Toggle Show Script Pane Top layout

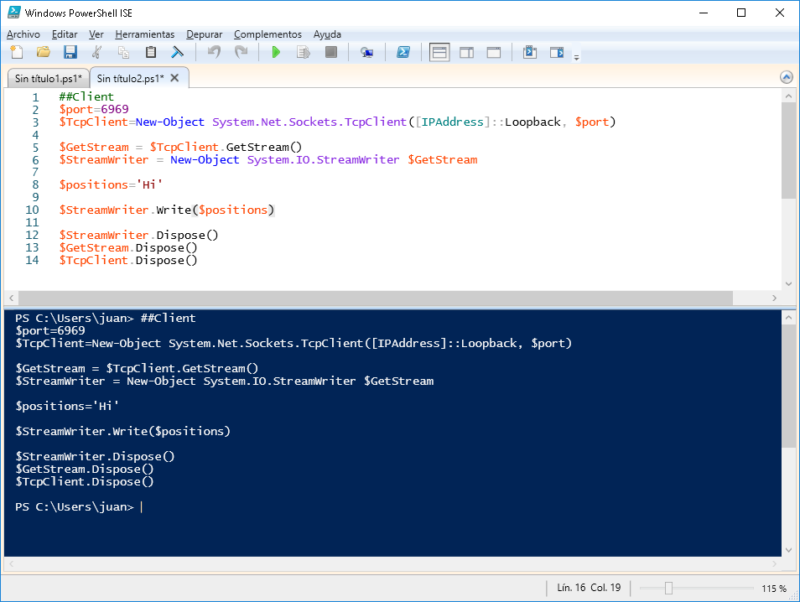click(x=438, y=52)
